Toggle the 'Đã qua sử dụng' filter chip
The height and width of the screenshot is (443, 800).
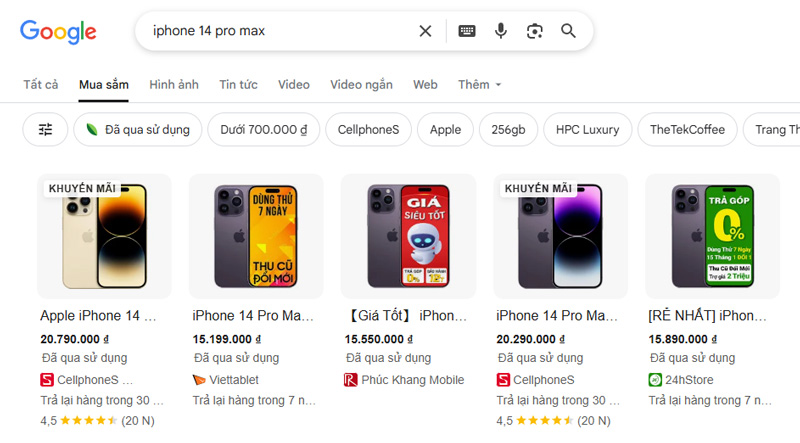138,130
